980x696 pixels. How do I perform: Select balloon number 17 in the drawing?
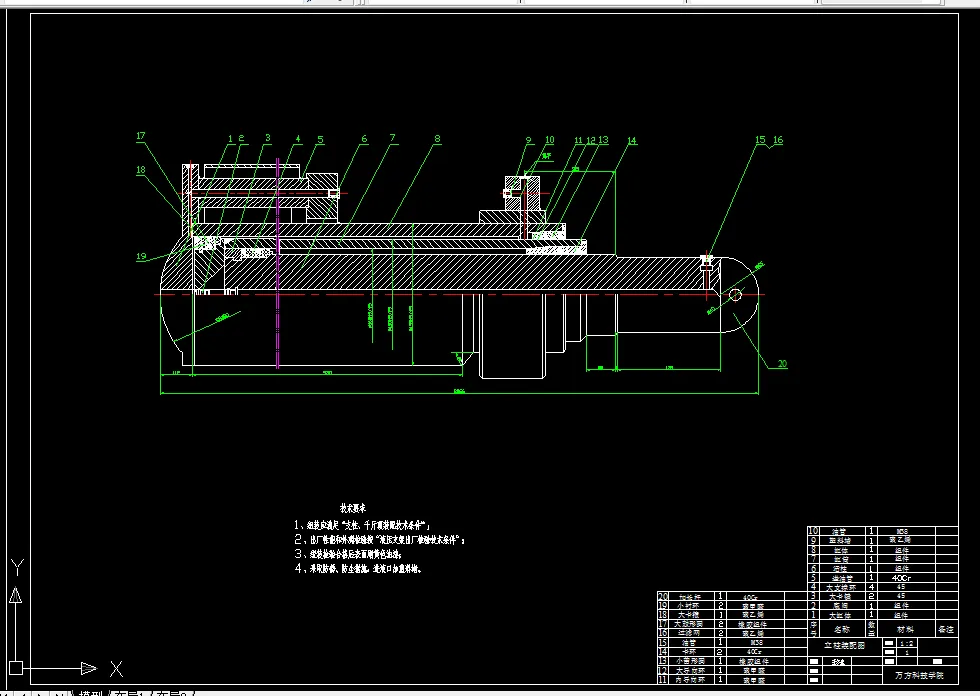[x=141, y=136]
